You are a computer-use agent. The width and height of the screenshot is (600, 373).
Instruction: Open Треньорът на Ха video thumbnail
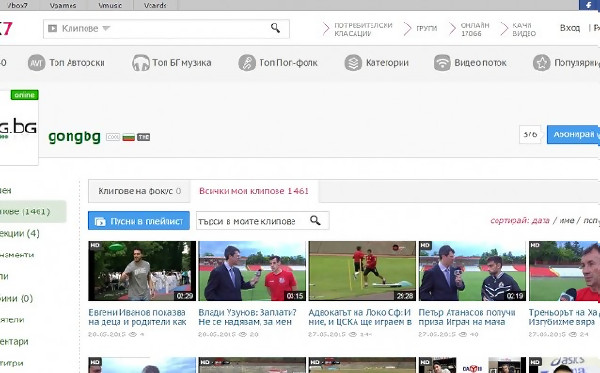click(x=564, y=271)
